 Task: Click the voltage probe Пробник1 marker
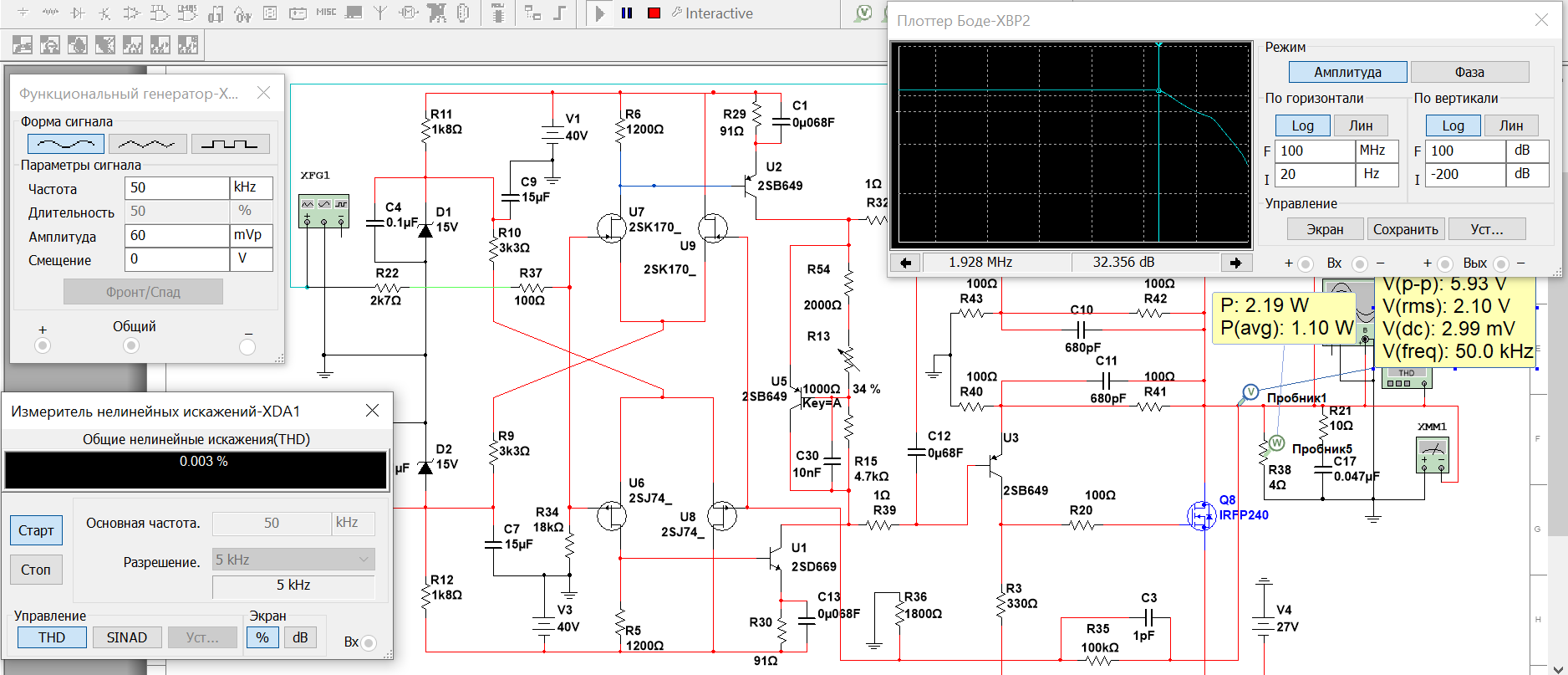(1250, 391)
